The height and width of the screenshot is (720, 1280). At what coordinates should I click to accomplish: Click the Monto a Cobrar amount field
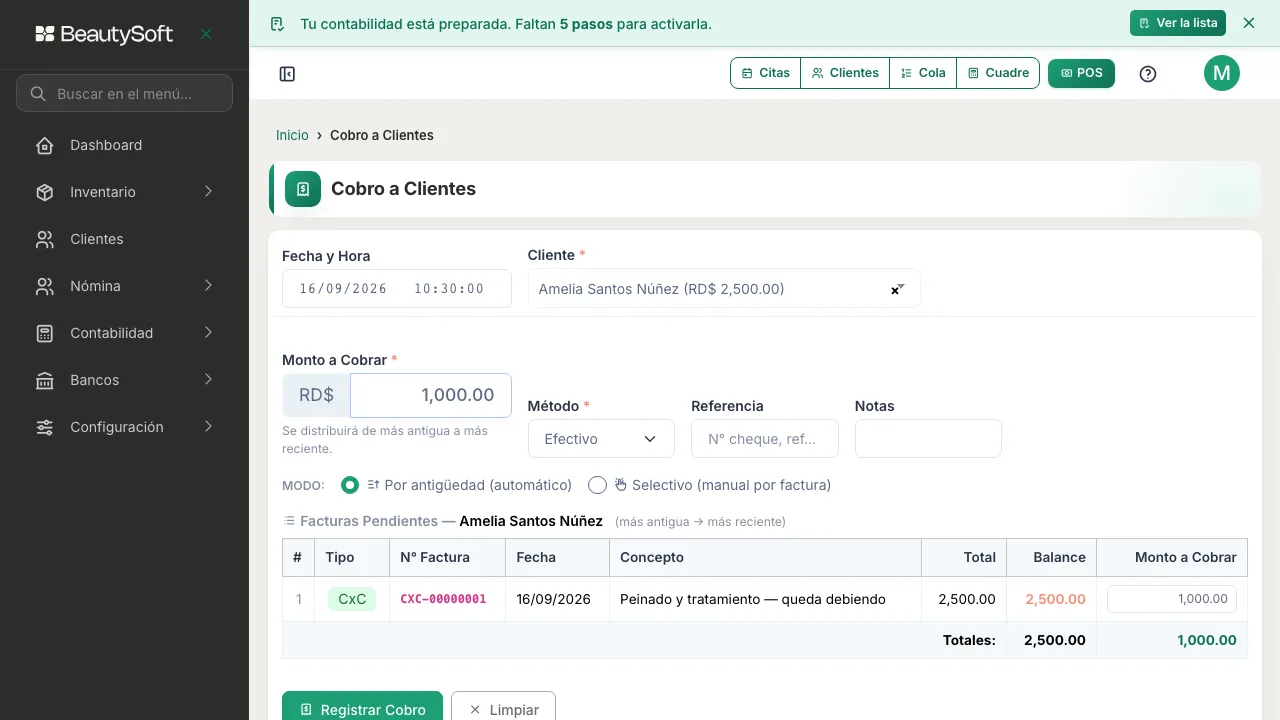(x=430, y=395)
